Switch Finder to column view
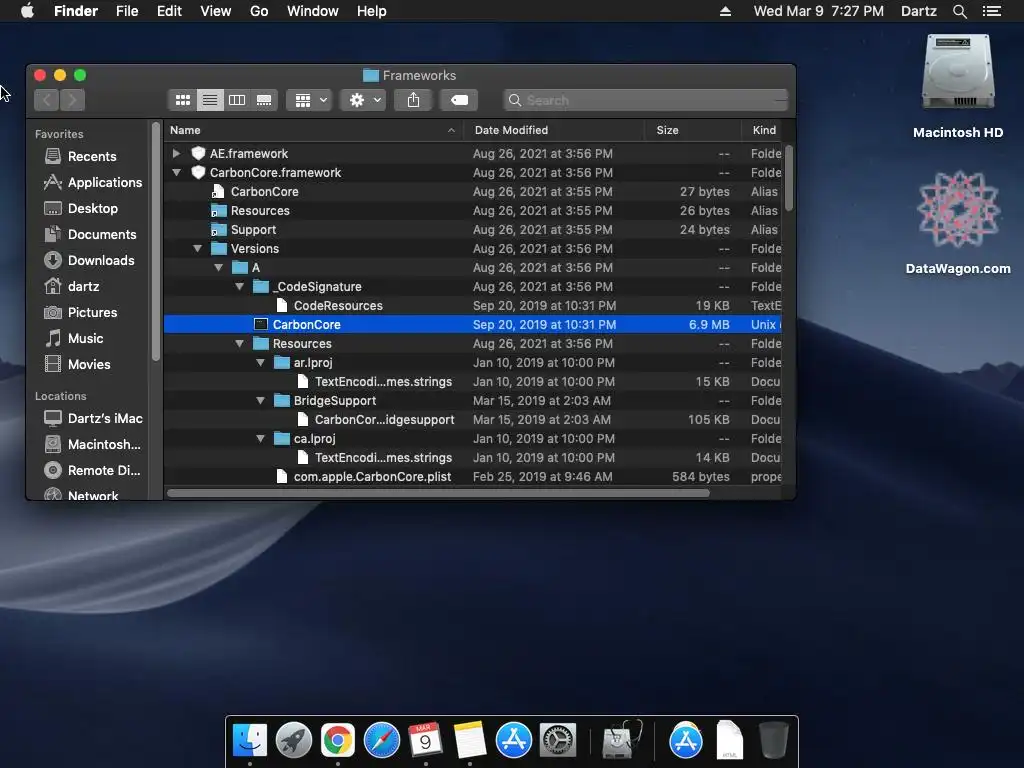This screenshot has width=1024, height=768. 237,100
